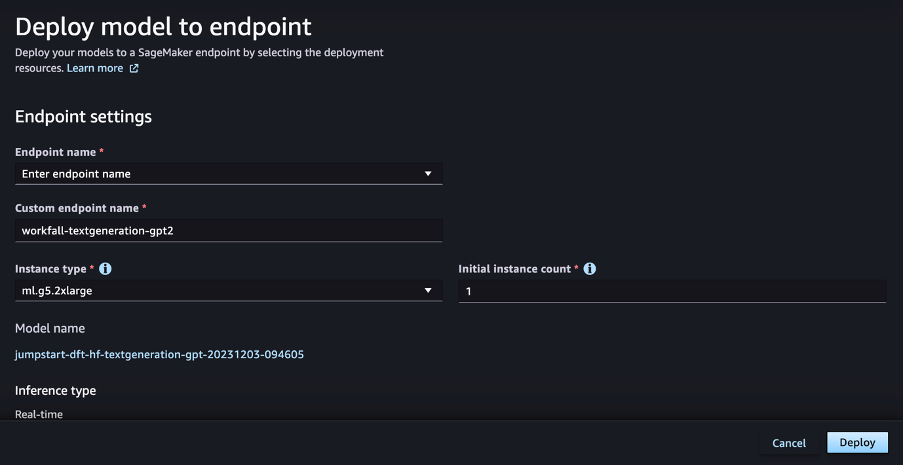
Task: Click the info icon beside Initial instance count
Action: (x=590, y=269)
